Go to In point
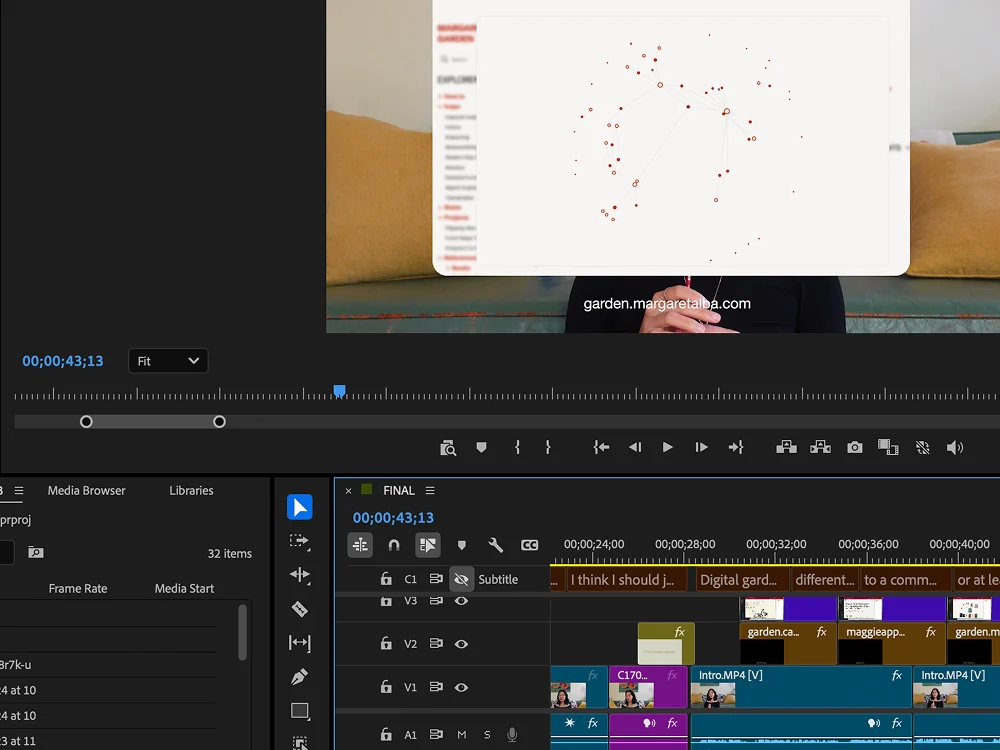The height and width of the screenshot is (750, 1000). click(601, 447)
